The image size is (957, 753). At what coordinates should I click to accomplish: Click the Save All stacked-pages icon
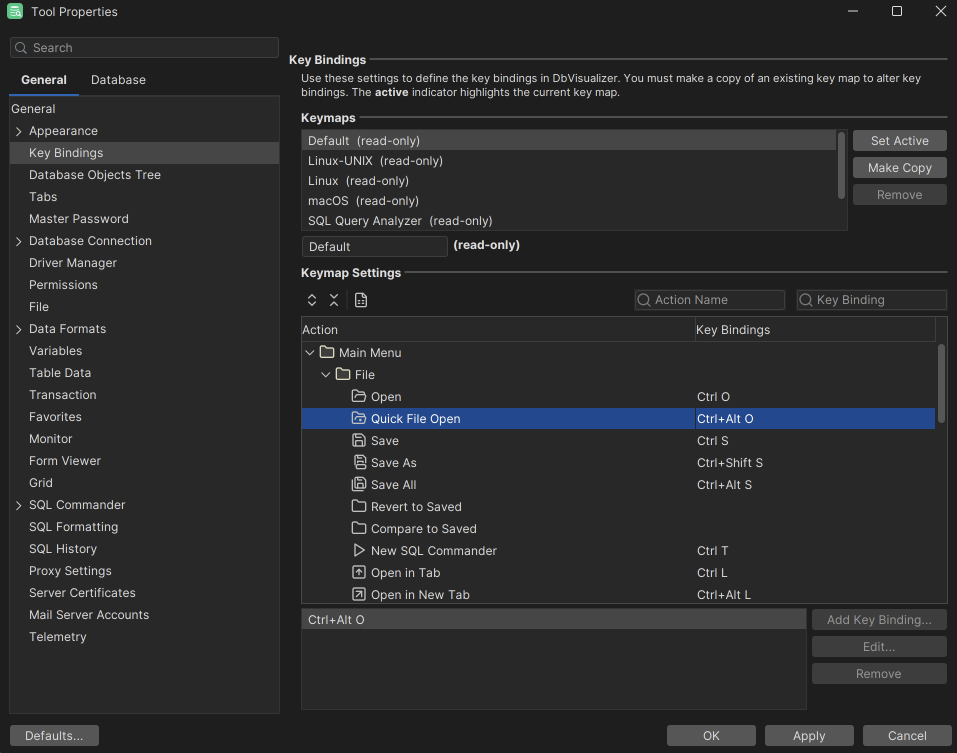pos(358,484)
